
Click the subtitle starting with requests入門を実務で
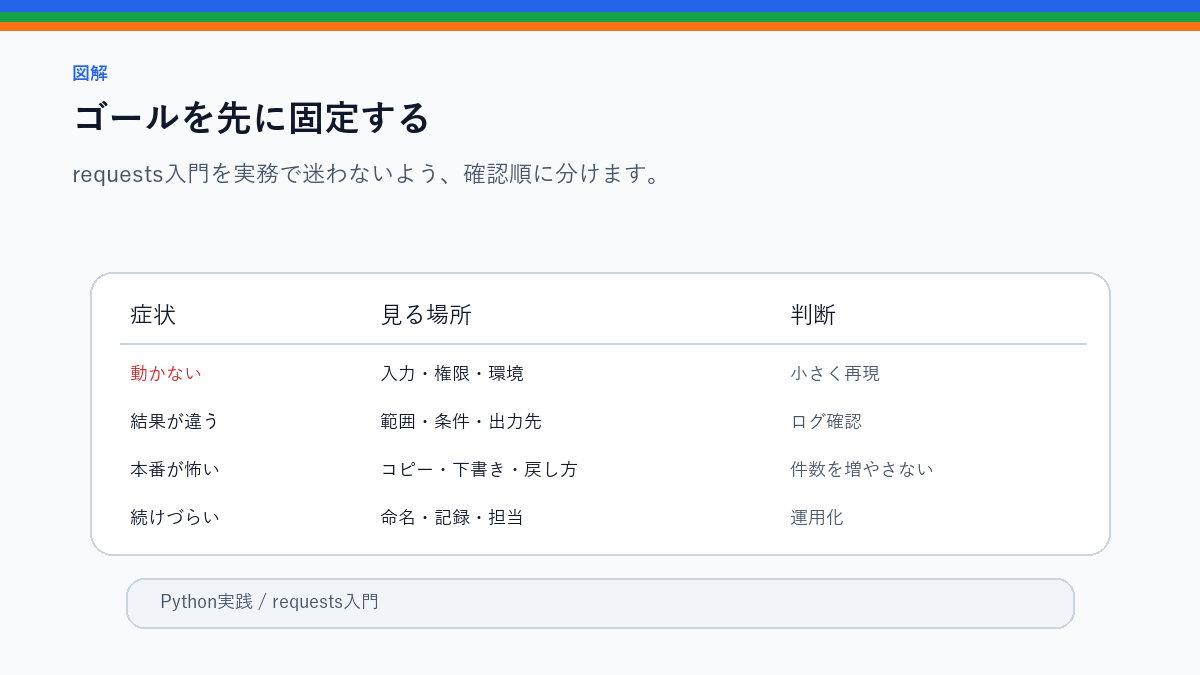pos(367,174)
